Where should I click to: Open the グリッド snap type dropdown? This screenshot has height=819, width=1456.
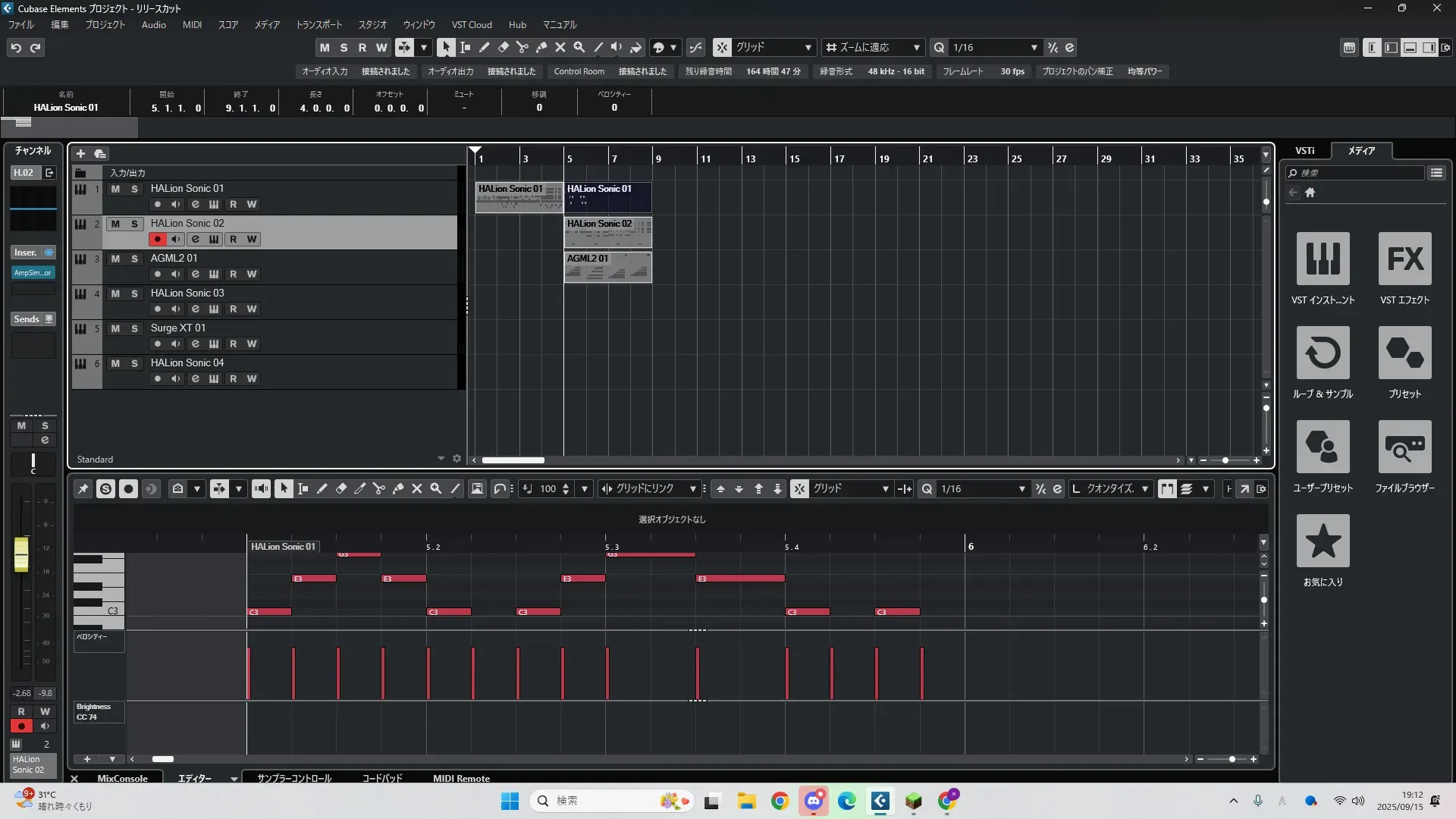click(808, 47)
